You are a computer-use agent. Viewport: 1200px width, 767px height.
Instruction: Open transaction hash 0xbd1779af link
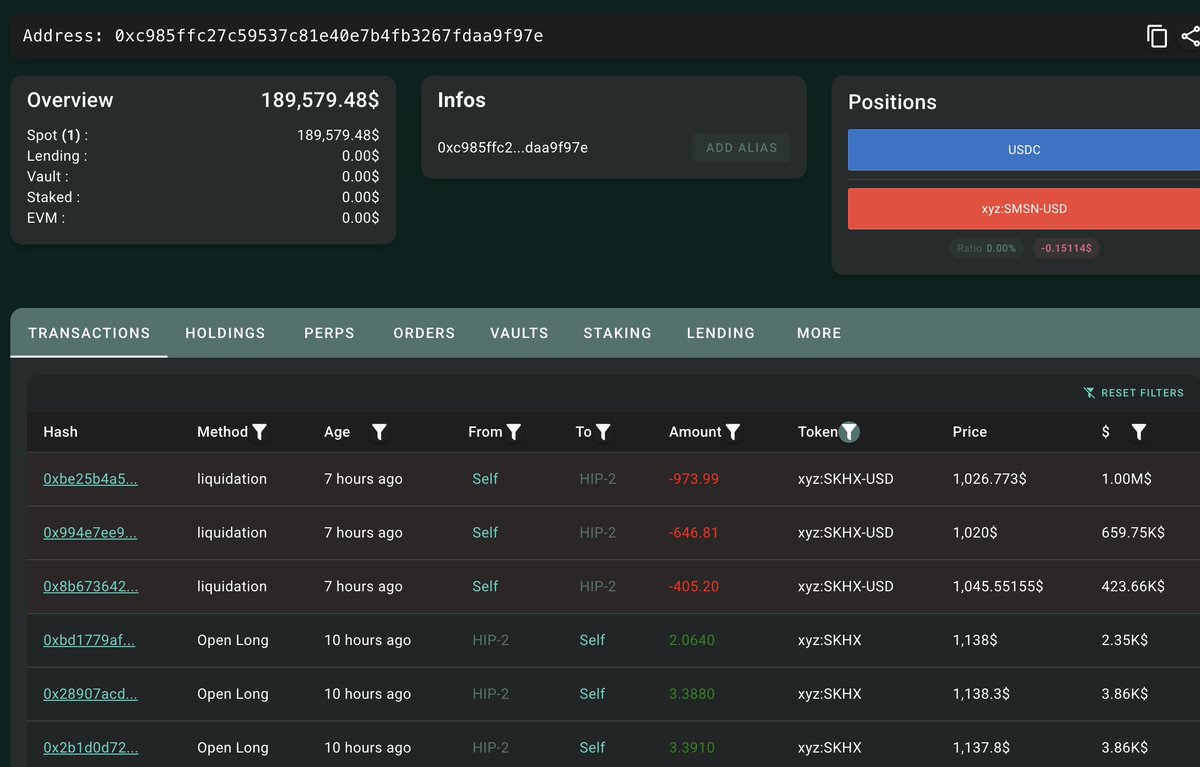(x=89, y=640)
